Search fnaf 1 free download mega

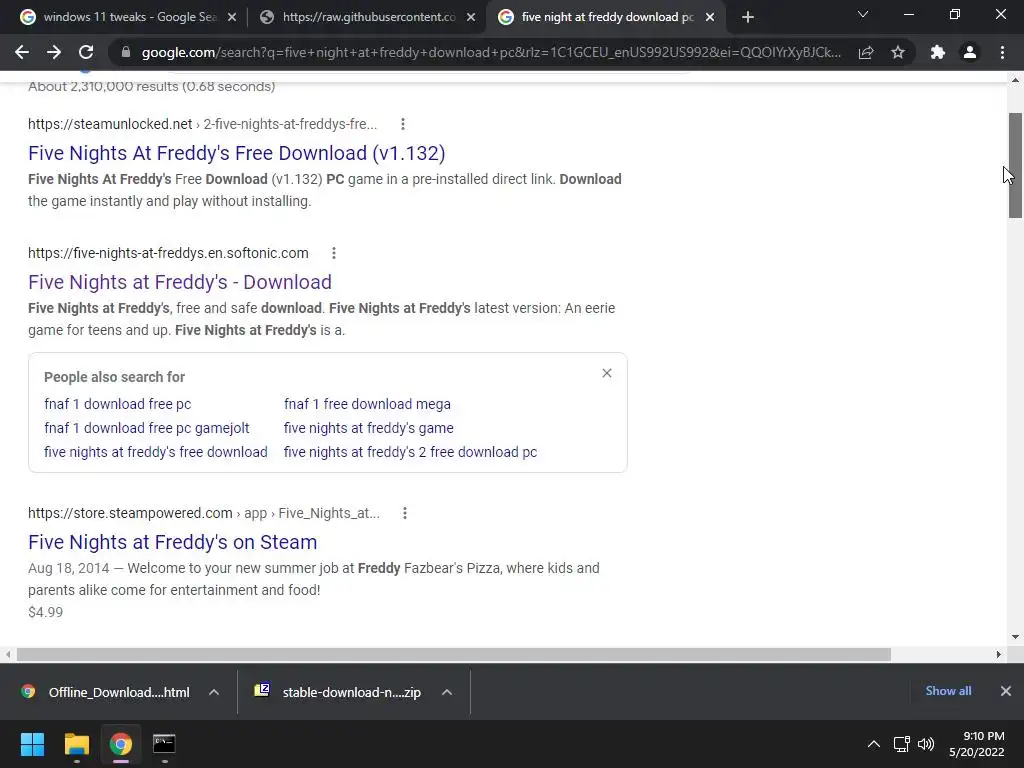tap(367, 404)
